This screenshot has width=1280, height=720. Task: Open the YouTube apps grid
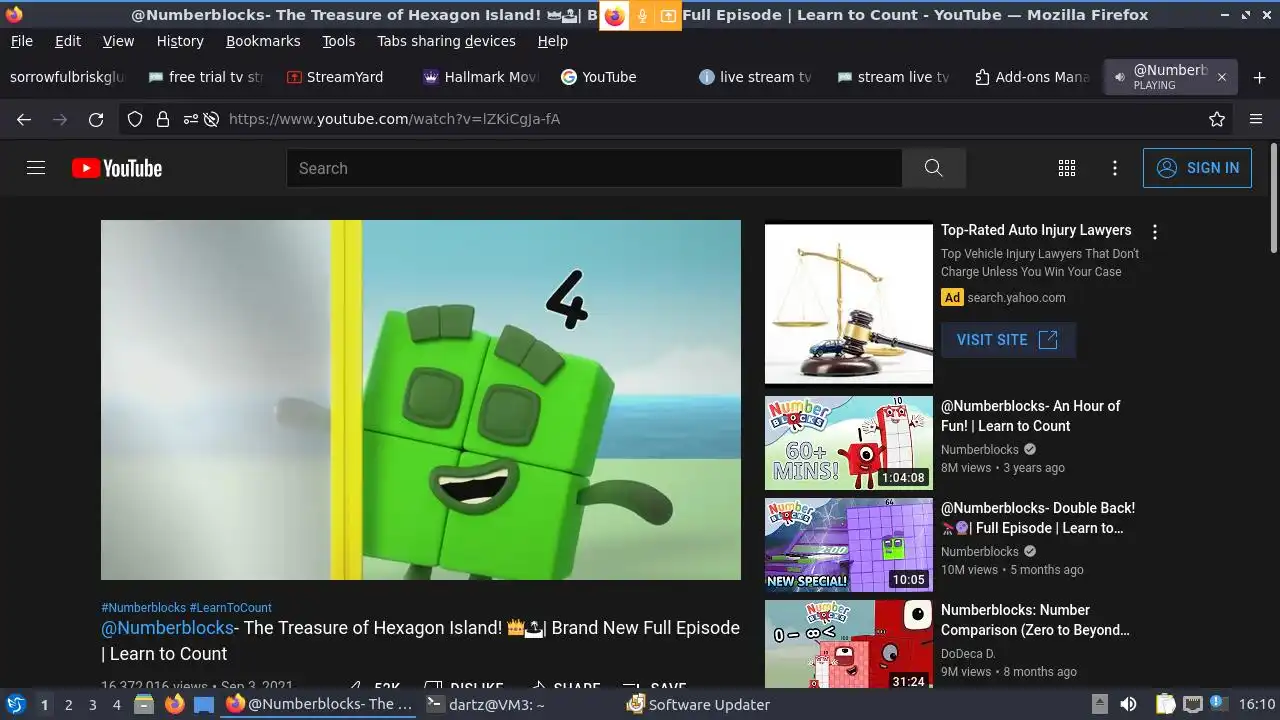[1067, 168]
